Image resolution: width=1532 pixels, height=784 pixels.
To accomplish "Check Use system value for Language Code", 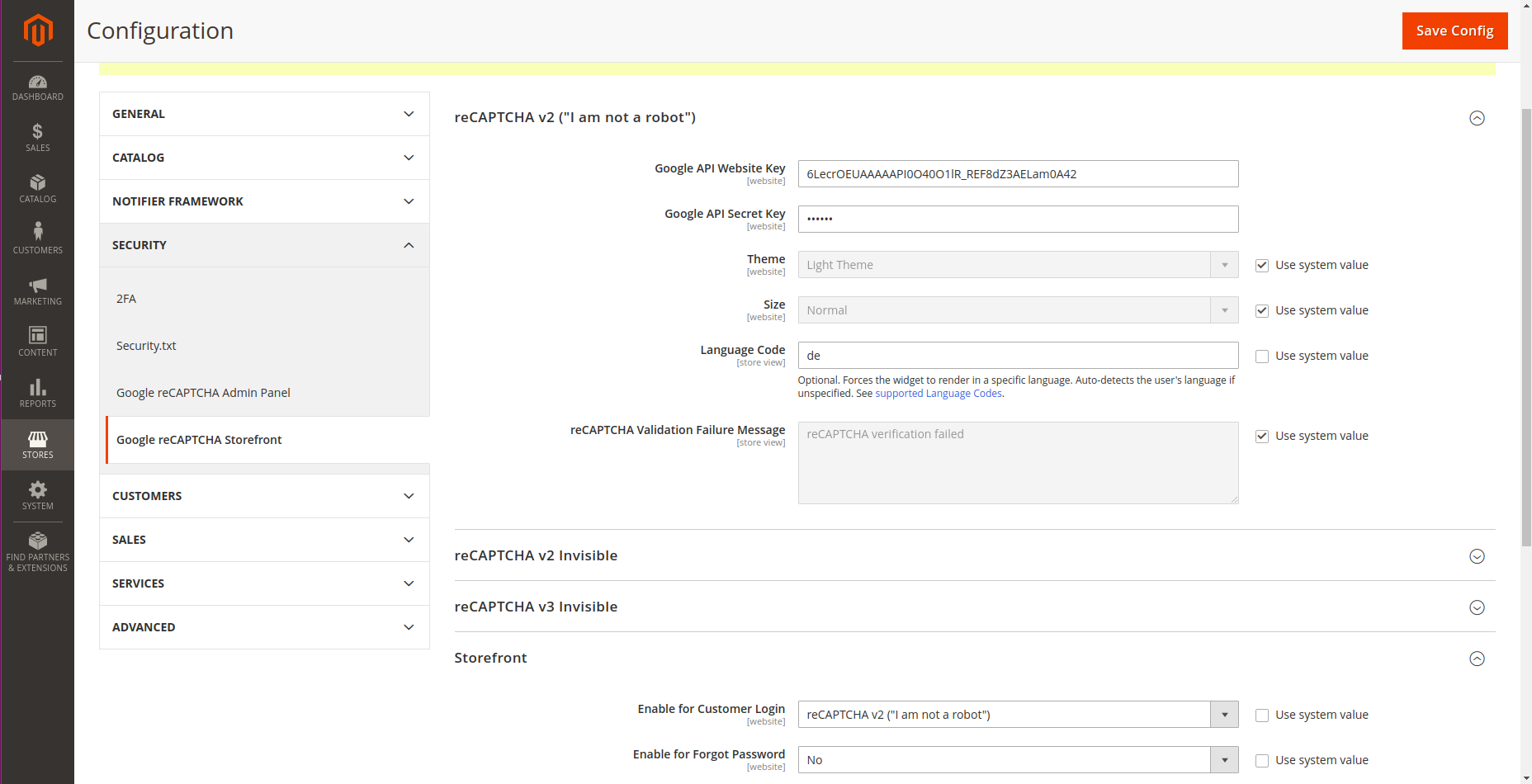I will click(x=1261, y=356).
